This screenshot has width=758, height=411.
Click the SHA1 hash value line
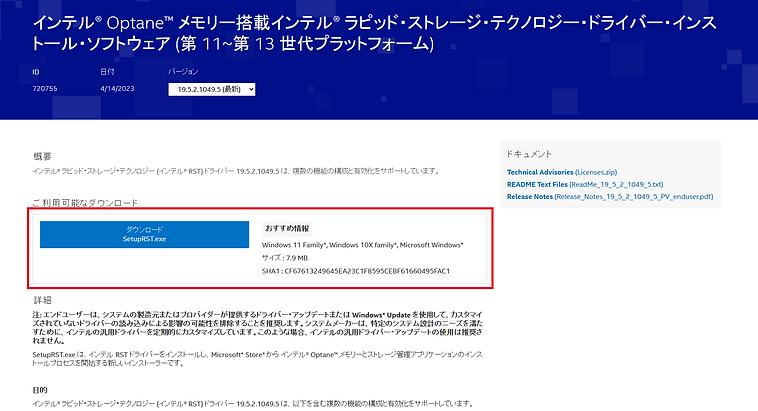(356, 271)
